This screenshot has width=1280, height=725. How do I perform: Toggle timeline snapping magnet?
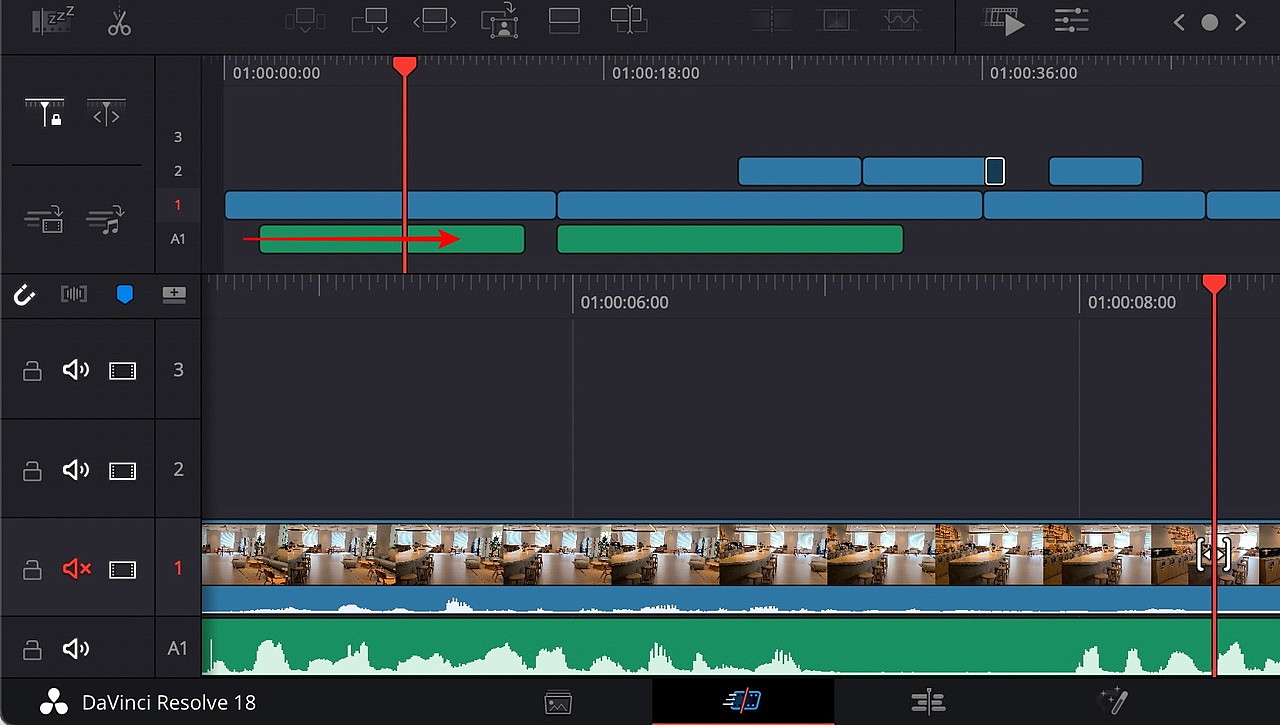click(x=24, y=295)
